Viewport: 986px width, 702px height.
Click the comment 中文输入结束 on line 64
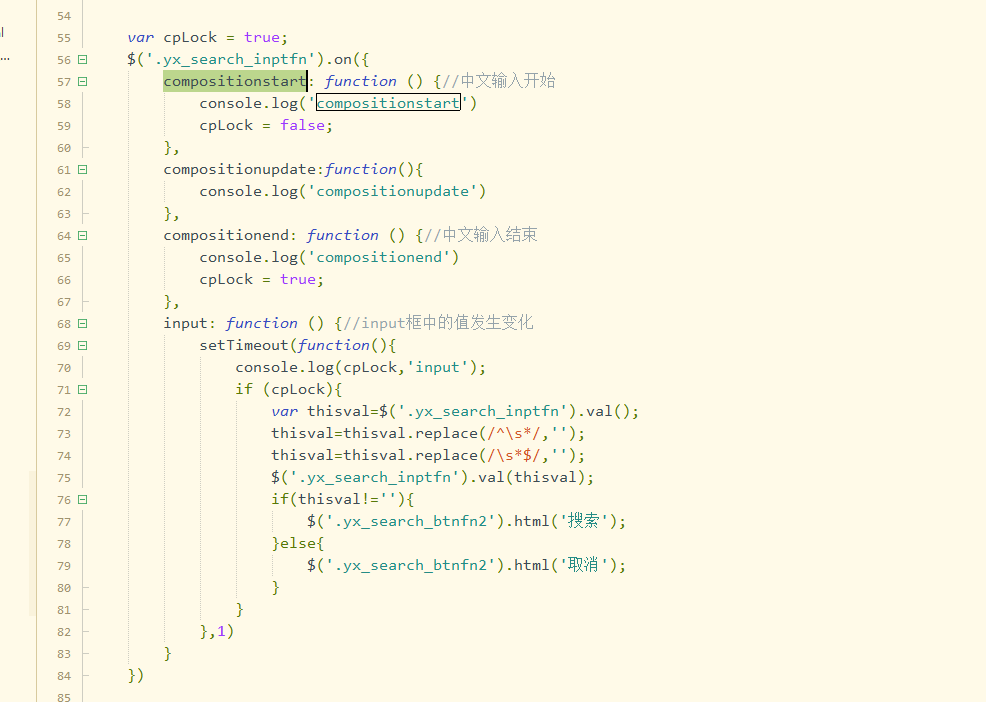click(482, 235)
